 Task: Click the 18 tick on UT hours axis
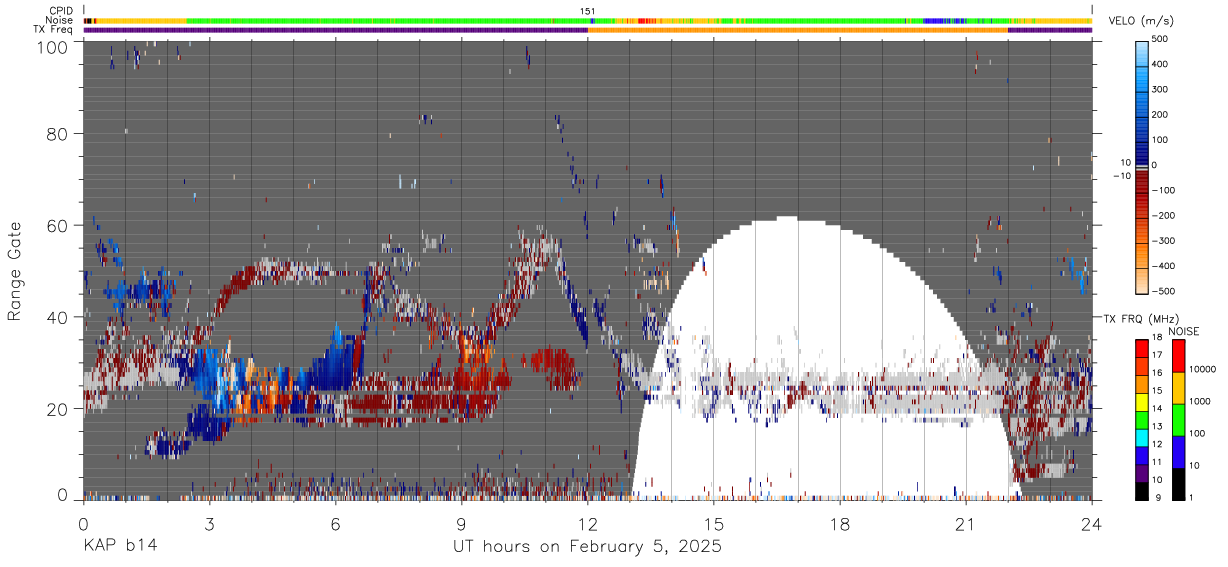click(840, 523)
